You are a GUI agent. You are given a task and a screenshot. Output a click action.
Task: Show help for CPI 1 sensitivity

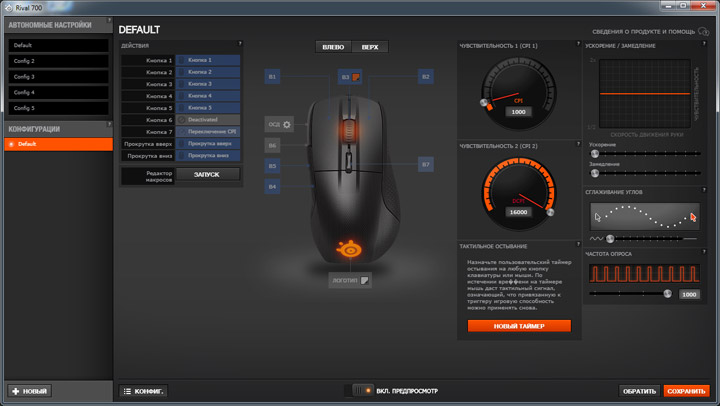pos(578,44)
